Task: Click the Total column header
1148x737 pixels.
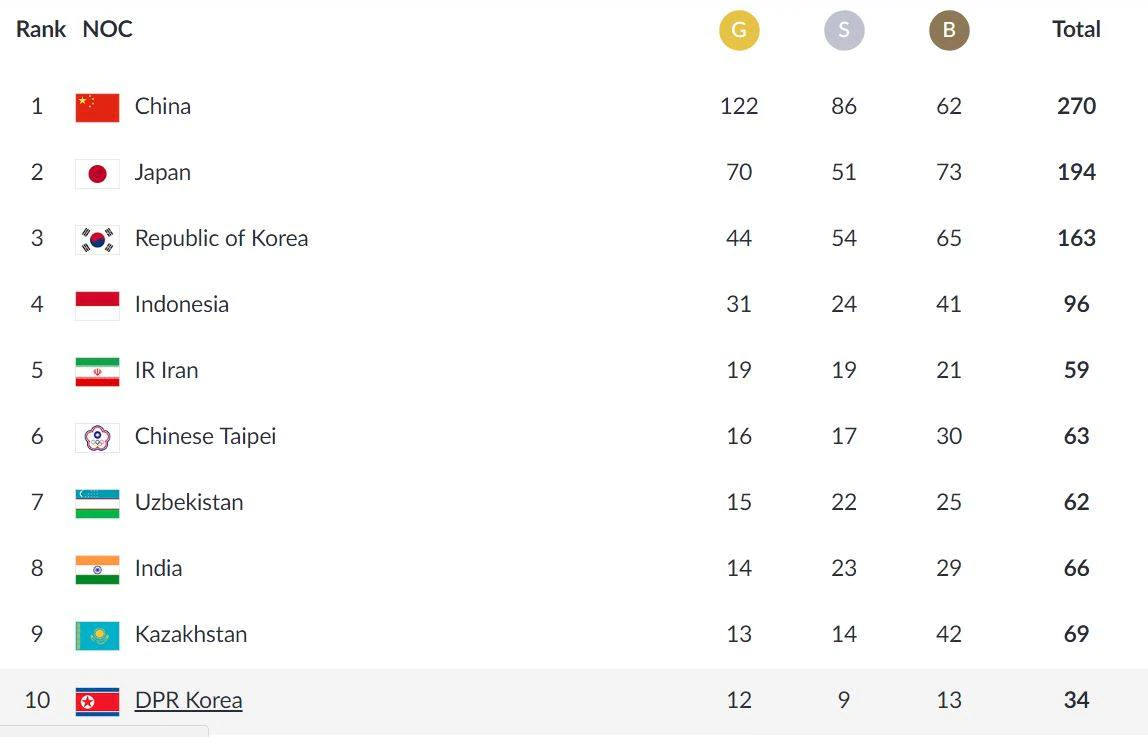Action: point(1076,29)
